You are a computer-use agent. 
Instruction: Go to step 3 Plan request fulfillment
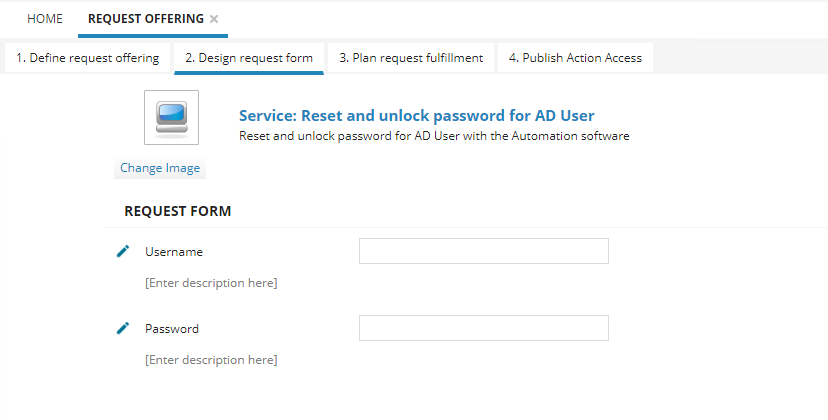coord(411,58)
